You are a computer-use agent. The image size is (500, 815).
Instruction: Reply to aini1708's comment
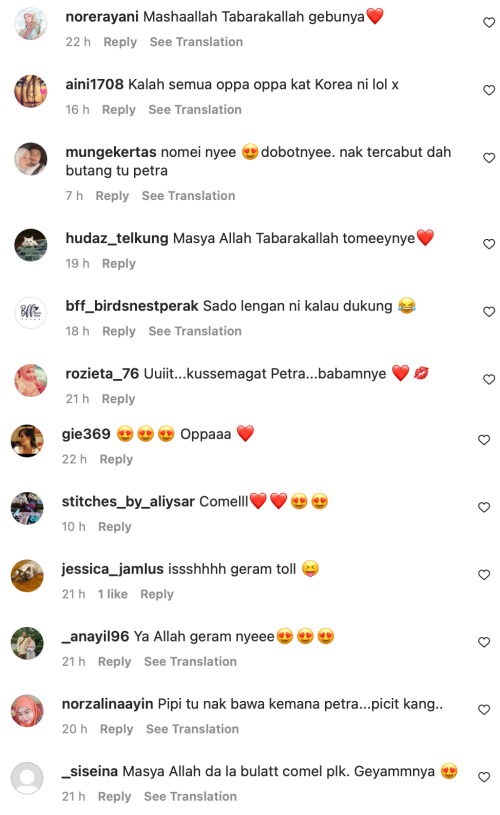119,110
